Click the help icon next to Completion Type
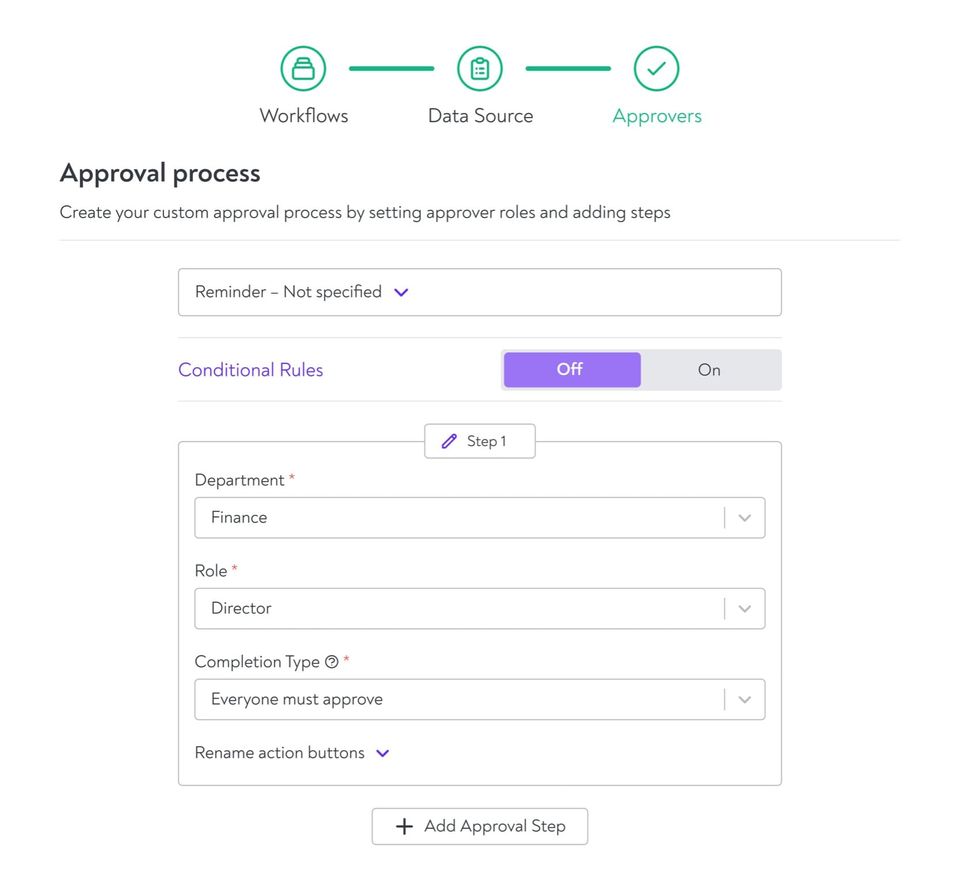Viewport: 960px width, 884px height. (x=332, y=662)
